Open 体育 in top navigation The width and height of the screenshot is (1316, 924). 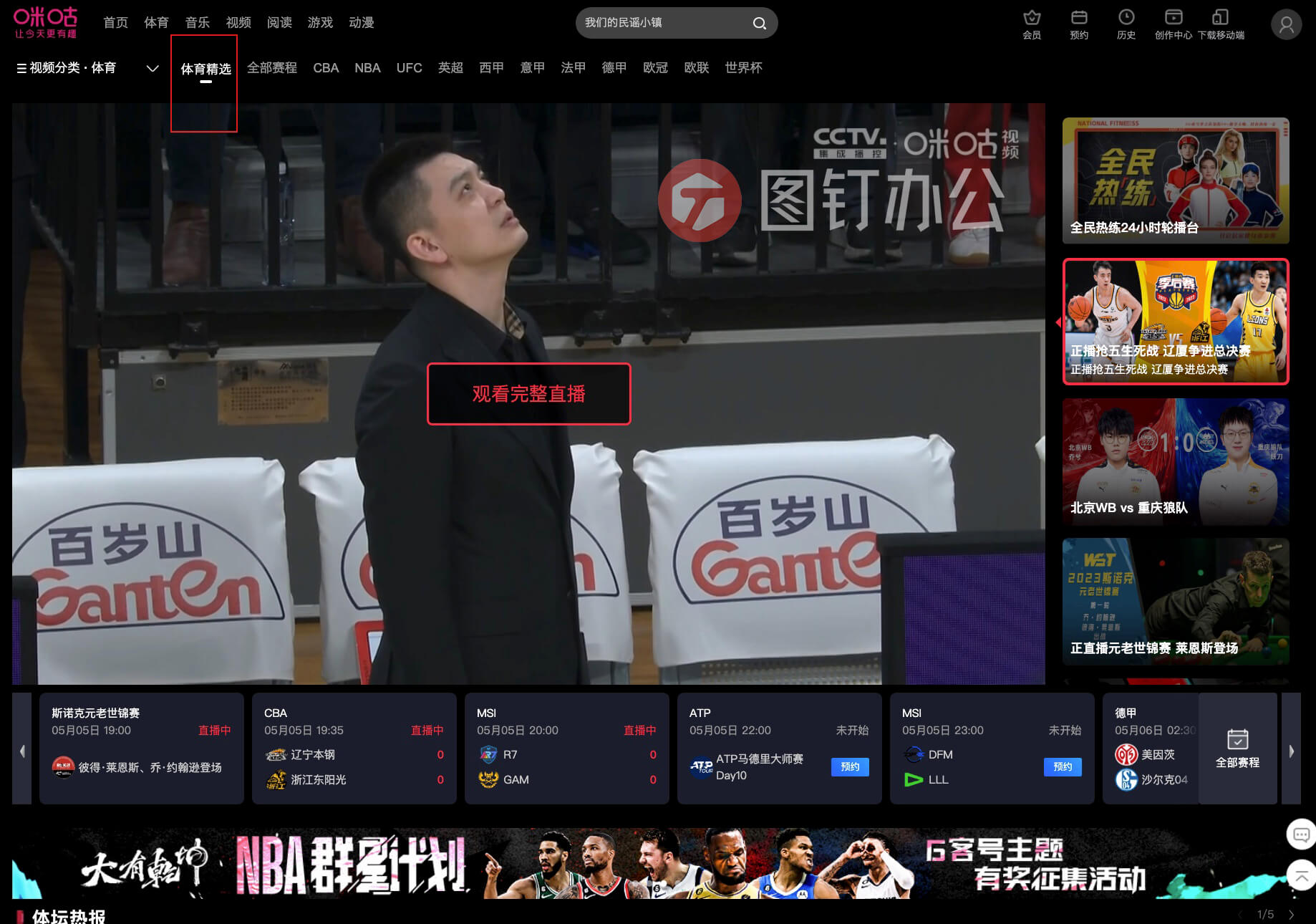click(x=156, y=23)
